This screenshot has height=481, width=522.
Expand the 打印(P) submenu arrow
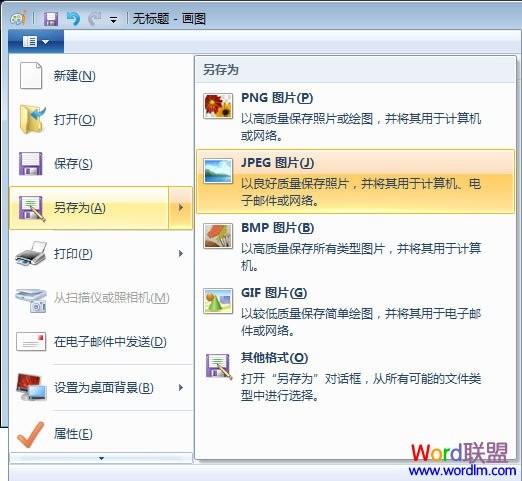[181, 254]
